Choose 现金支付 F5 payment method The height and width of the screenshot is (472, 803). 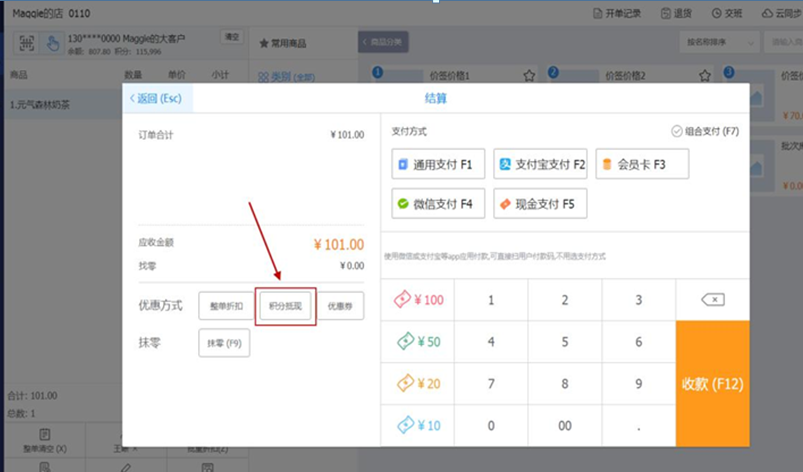pos(541,203)
